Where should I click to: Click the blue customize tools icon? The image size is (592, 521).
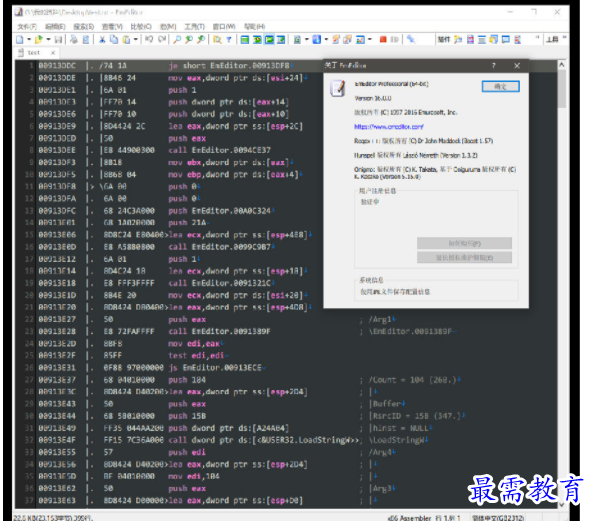pos(411,39)
